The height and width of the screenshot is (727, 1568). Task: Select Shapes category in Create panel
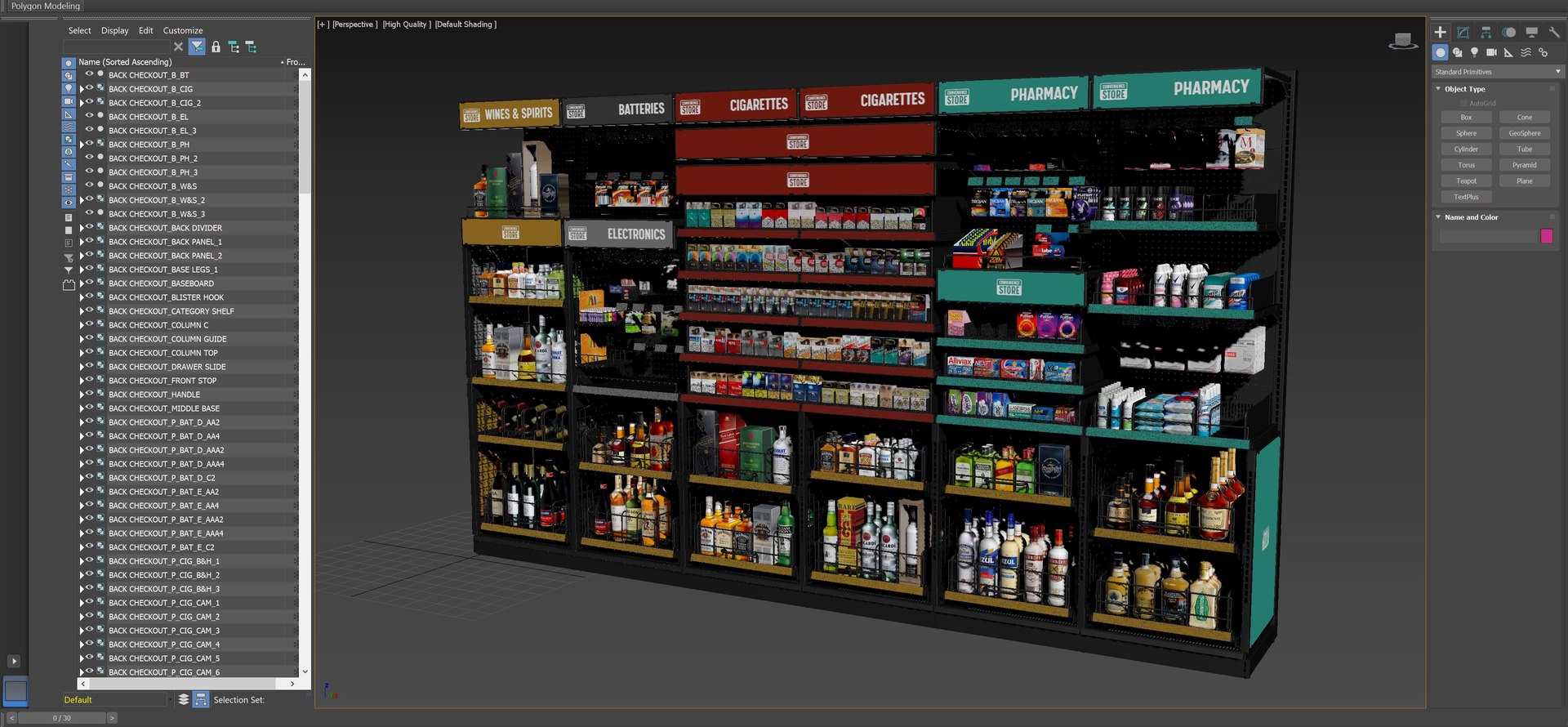click(x=1458, y=52)
